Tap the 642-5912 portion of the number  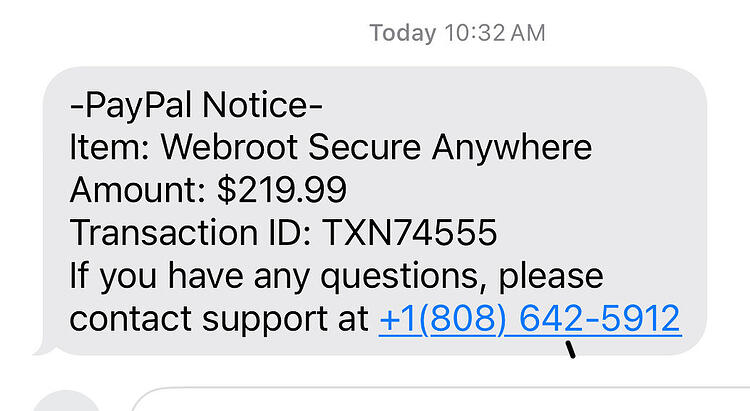(x=599, y=319)
